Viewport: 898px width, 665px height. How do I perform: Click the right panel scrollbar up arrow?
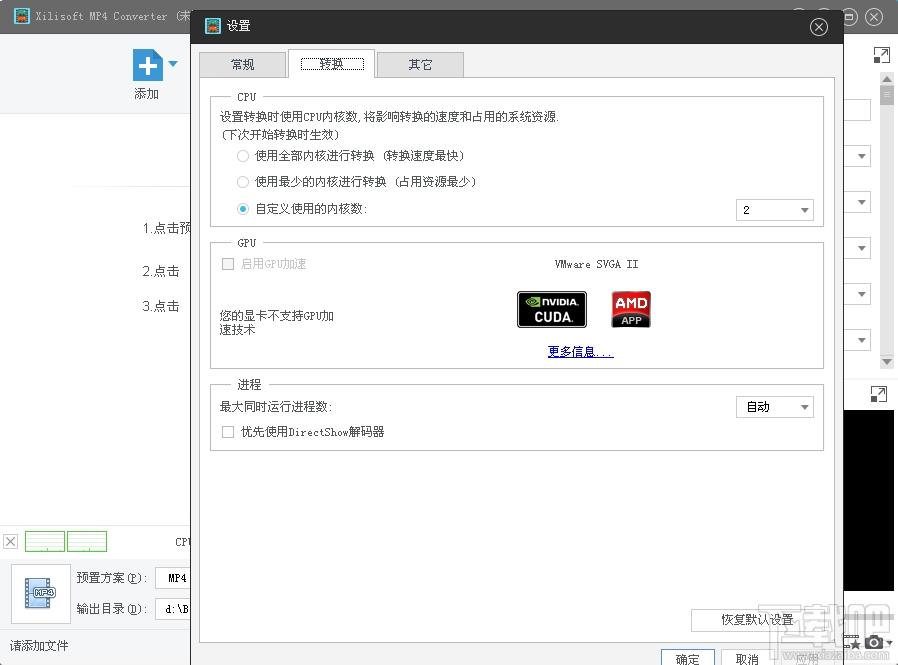click(x=887, y=78)
